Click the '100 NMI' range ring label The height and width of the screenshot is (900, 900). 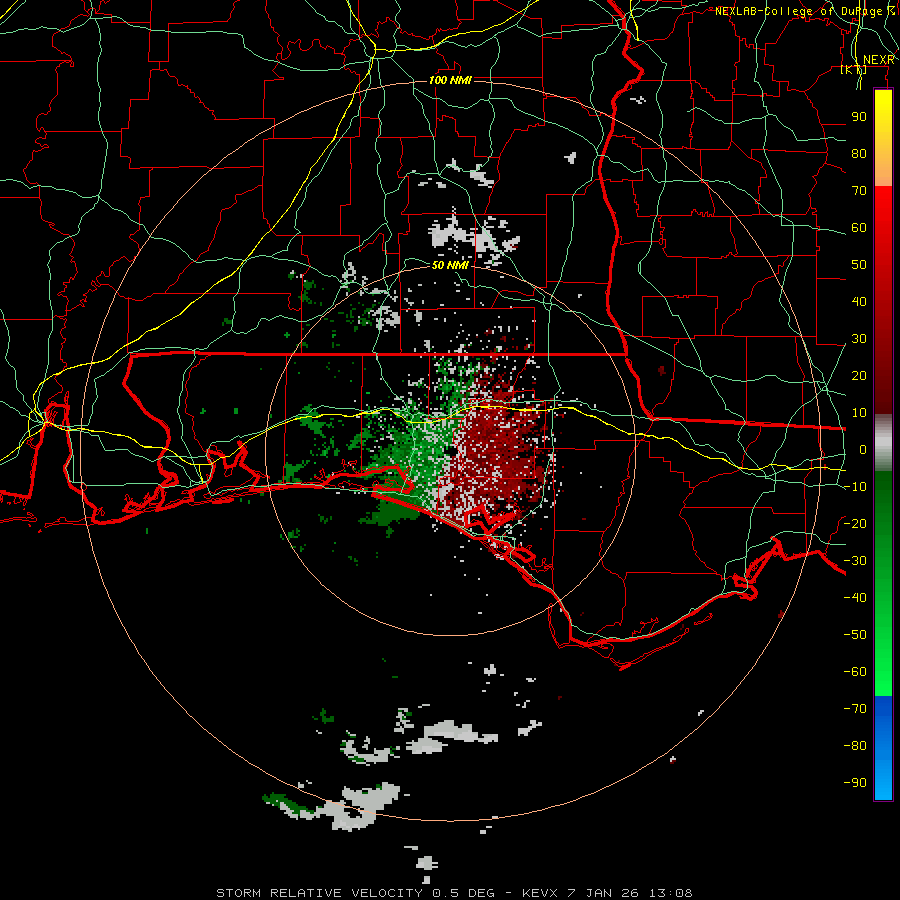pos(450,80)
